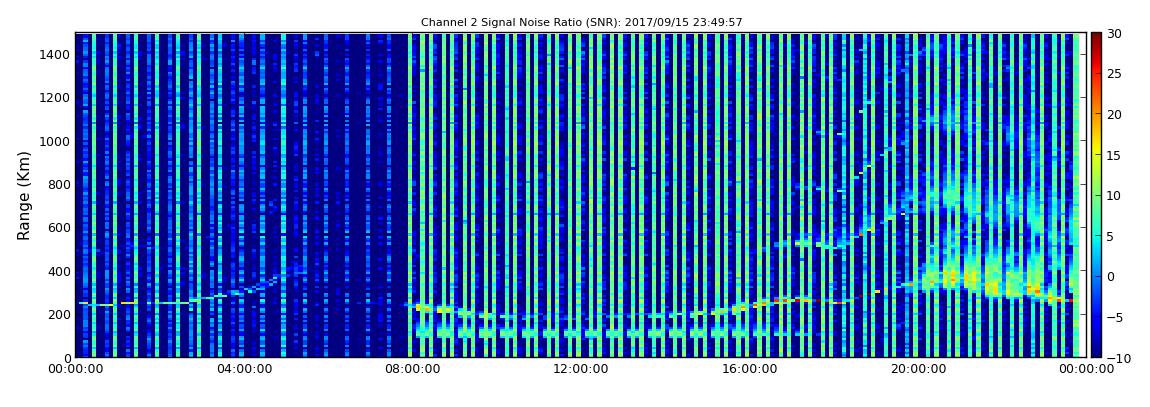Click the colorbar label −5
The image size is (1150, 407).
(x=1114, y=318)
